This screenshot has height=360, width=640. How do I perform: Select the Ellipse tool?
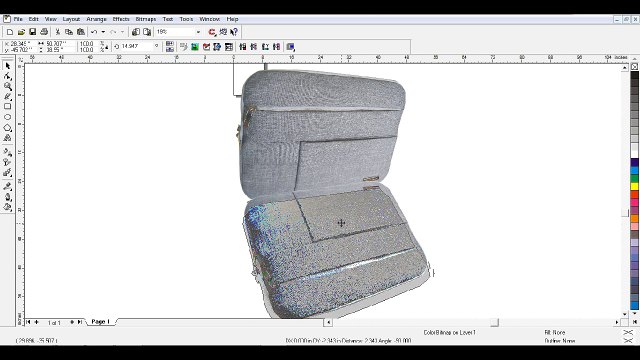pos(8,117)
